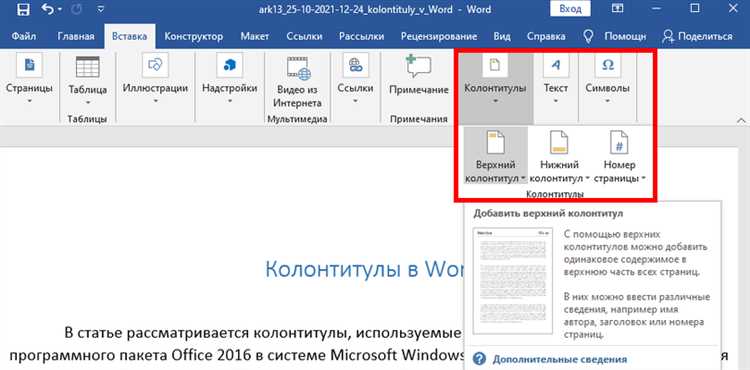The image size is (750, 370).
Task: Collapse the ribbon with chevron
Action: pos(741,120)
